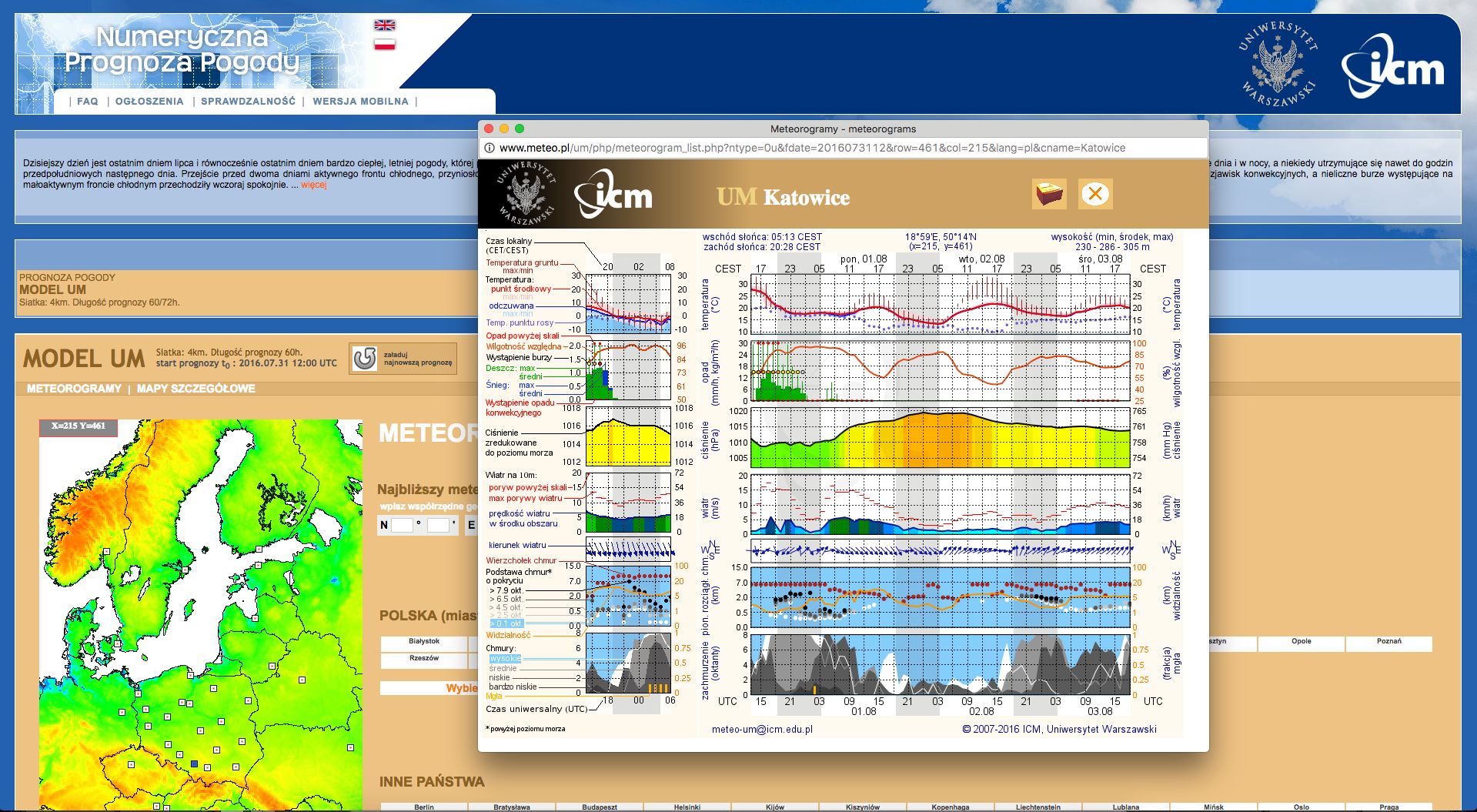Click the 'PROGNOZA POGODY' label above MODEL UM
This screenshot has width=1477, height=812.
(67, 277)
